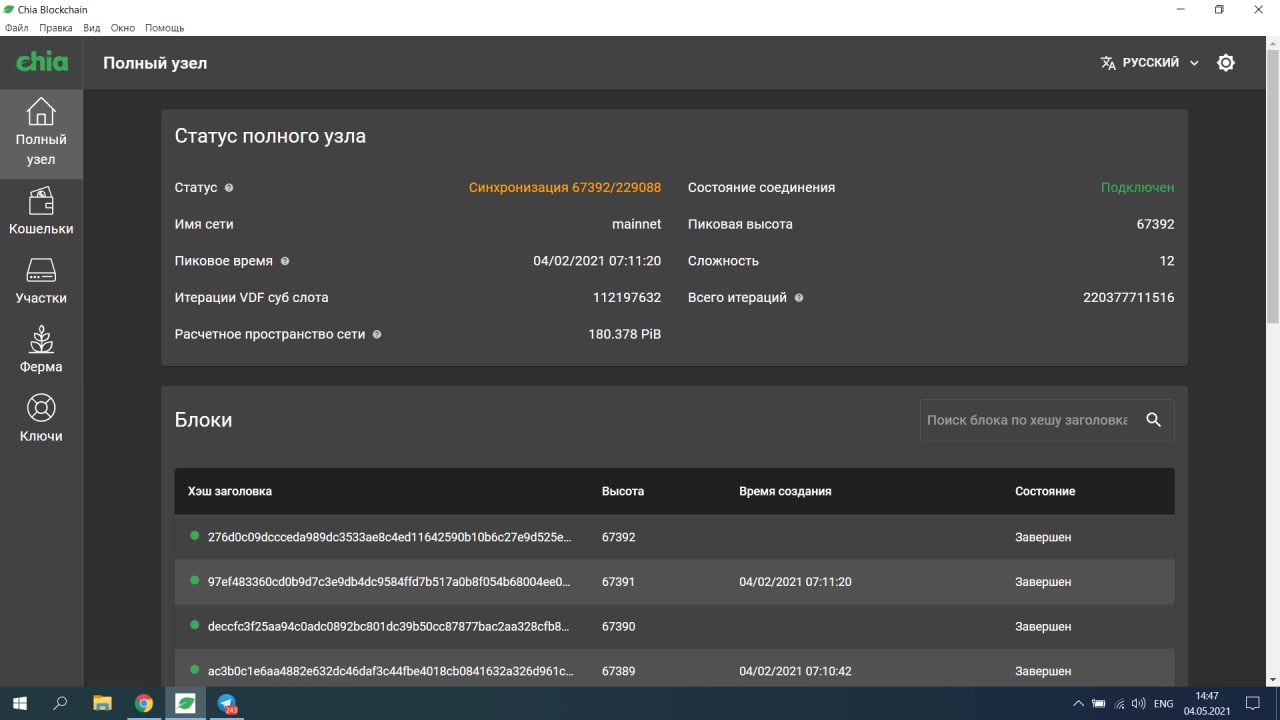Click the help icon next to Всего итераций
The width and height of the screenshot is (1280, 720).
point(799,298)
